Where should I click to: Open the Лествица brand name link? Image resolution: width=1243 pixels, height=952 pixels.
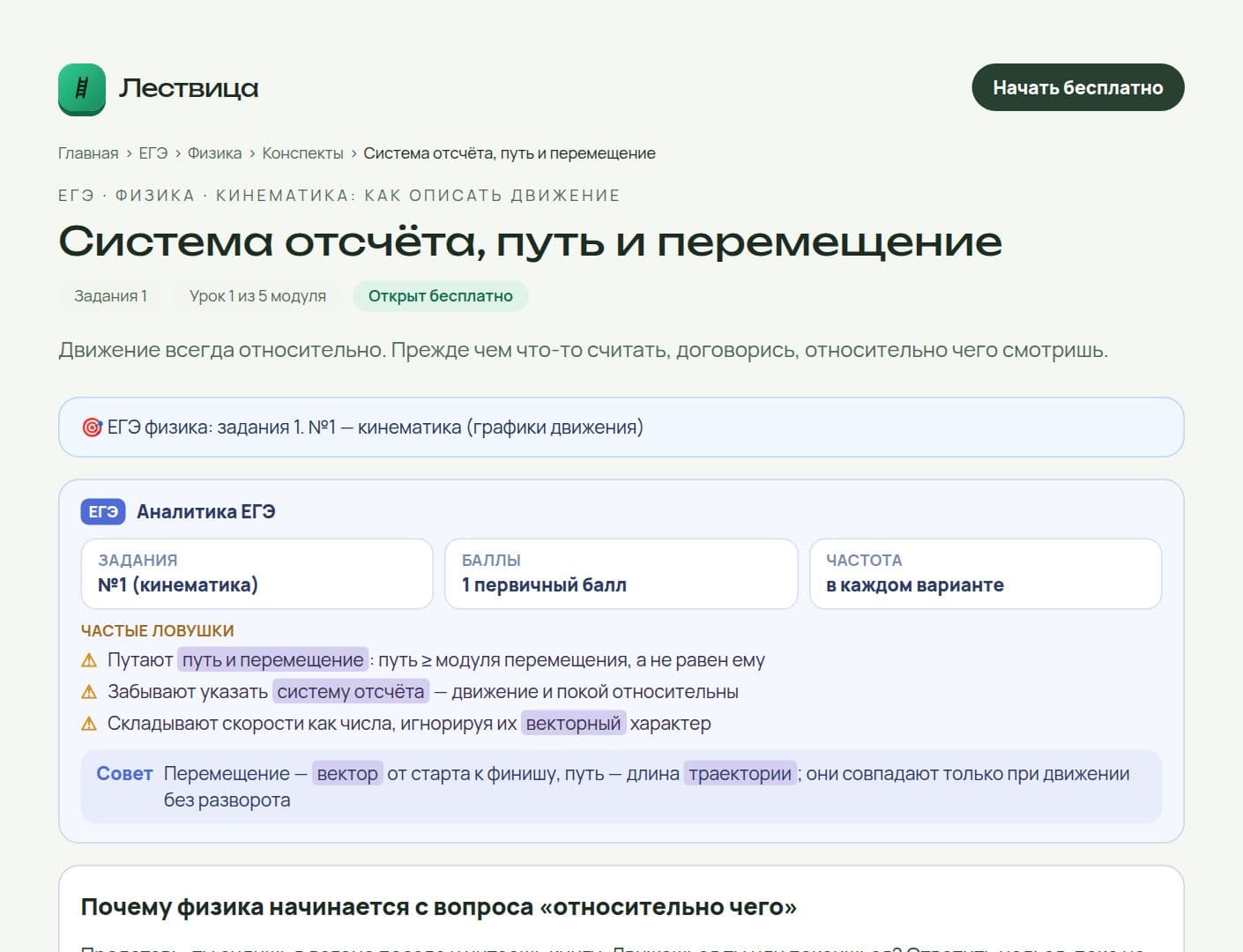[189, 88]
